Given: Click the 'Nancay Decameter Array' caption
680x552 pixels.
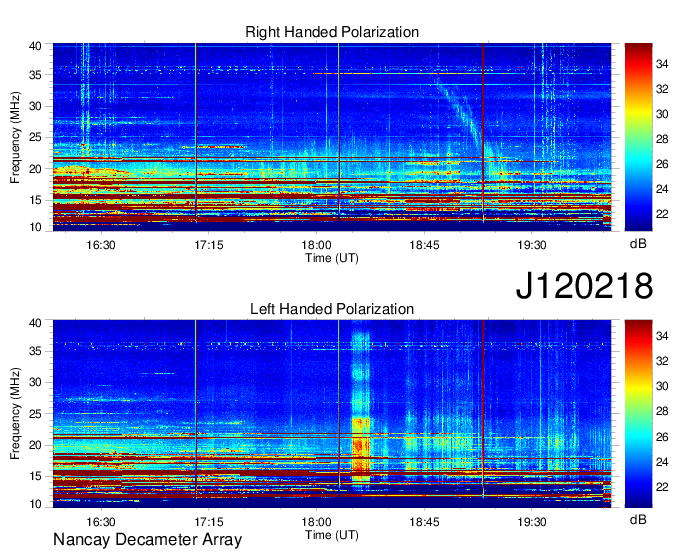Looking at the screenshot, I should 147,540.
